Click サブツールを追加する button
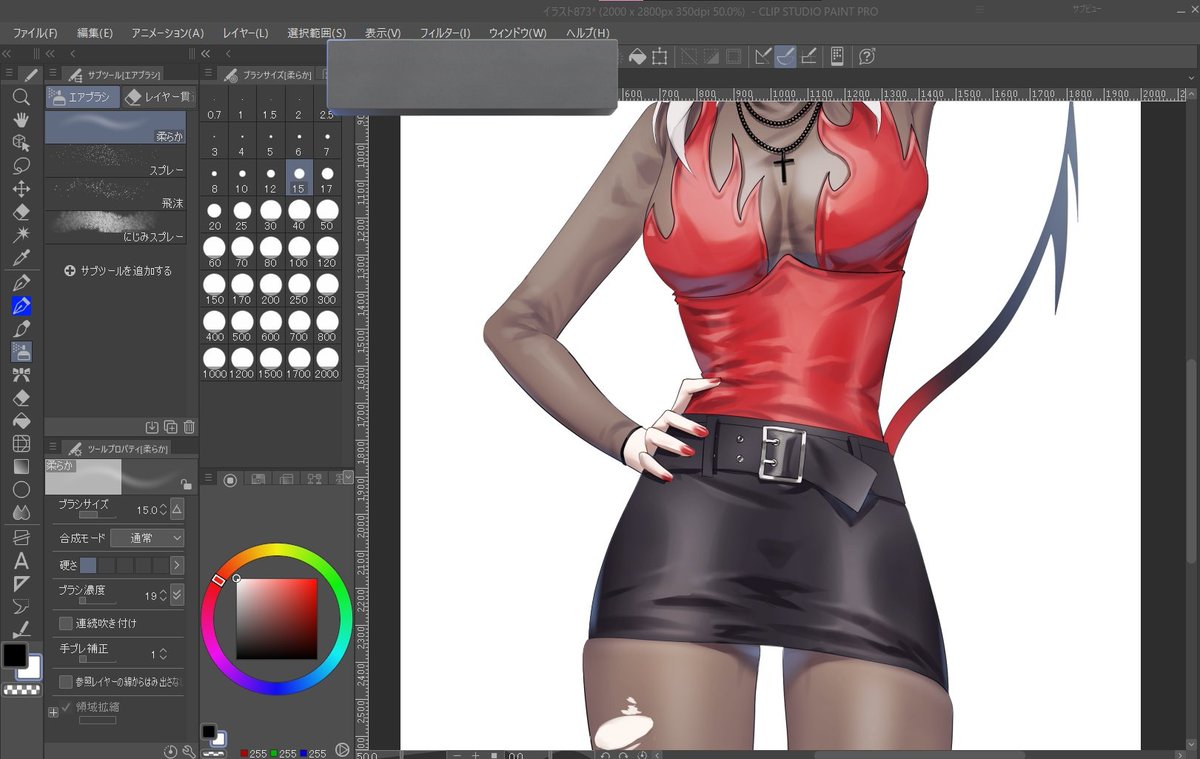The height and width of the screenshot is (759, 1200). (x=118, y=271)
